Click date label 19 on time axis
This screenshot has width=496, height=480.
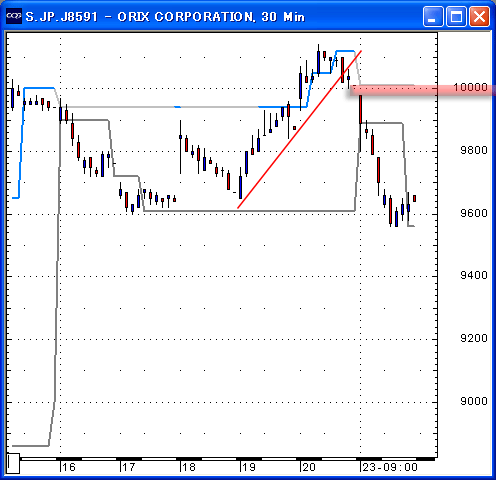coord(249,467)
